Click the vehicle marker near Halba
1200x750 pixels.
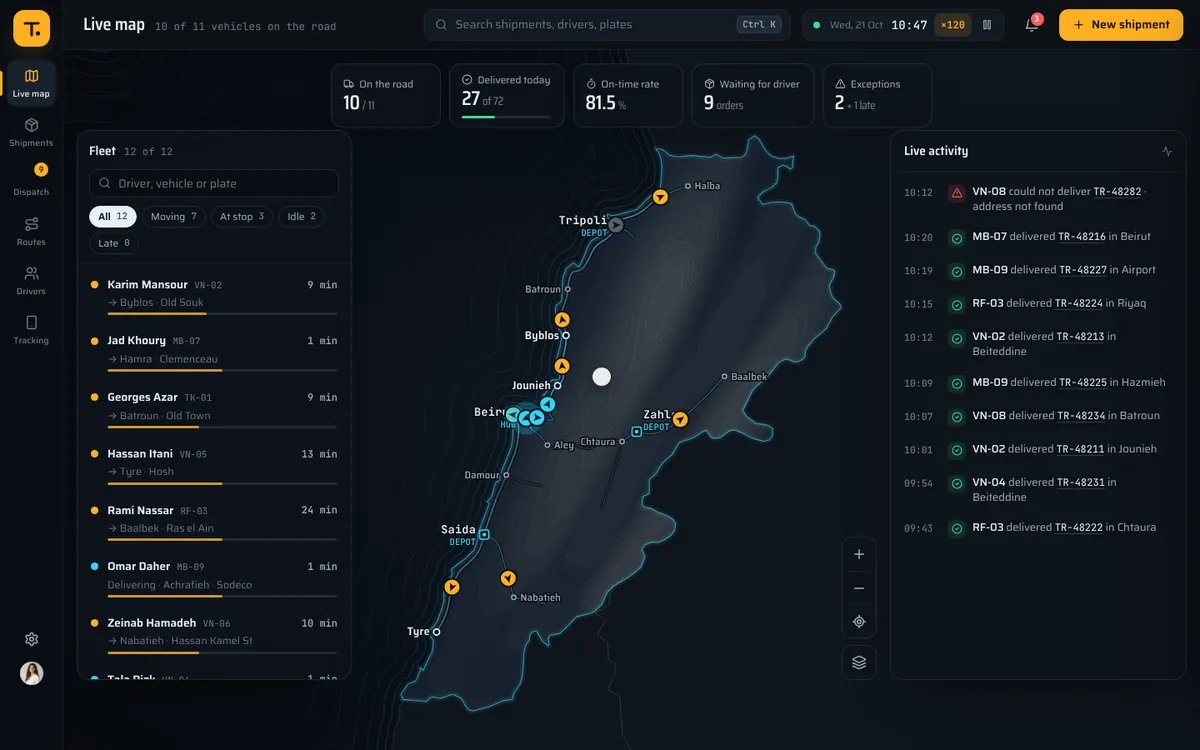click(660, 197)
